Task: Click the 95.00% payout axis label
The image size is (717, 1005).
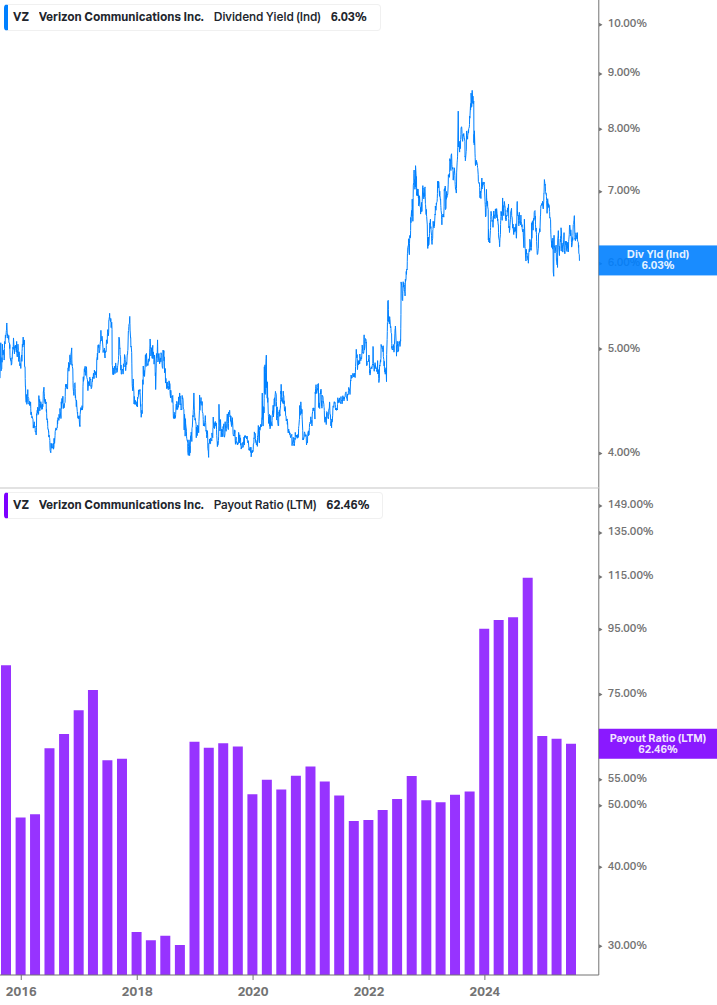Action: click(x=627, y=629)
